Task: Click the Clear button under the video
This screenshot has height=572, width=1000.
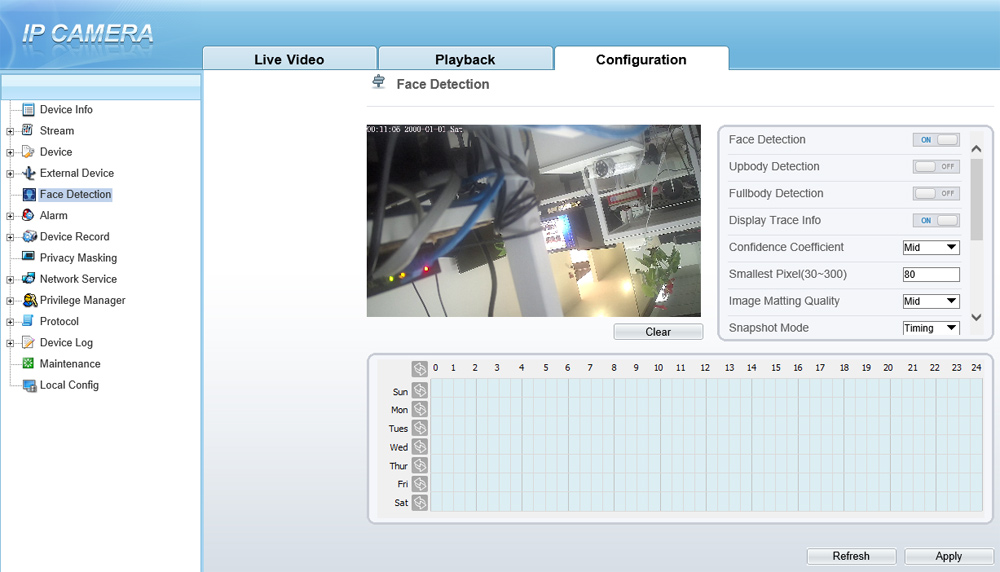Action: coord(658,332)
